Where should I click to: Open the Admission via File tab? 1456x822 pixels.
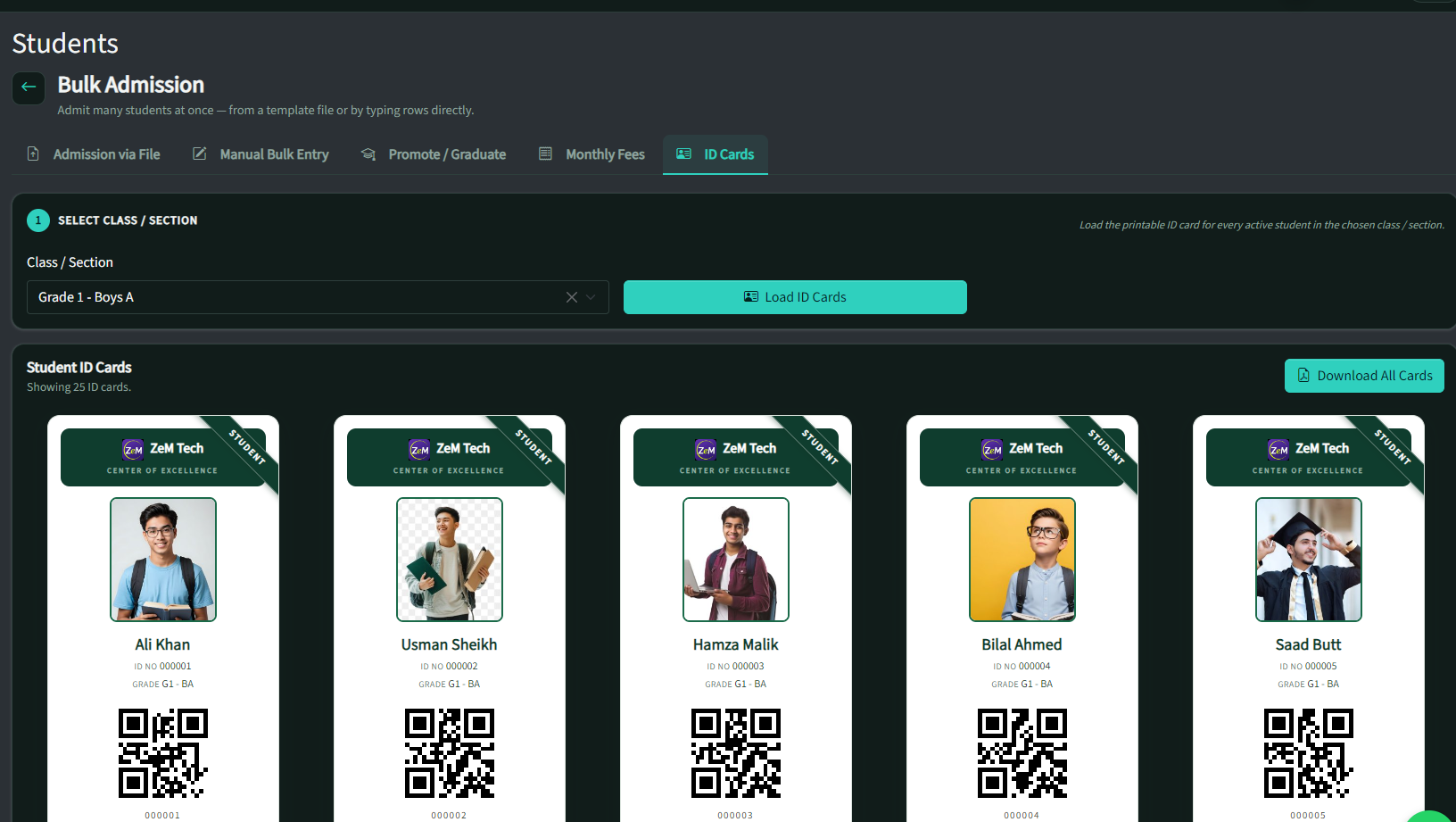click(x=94, y=154)
